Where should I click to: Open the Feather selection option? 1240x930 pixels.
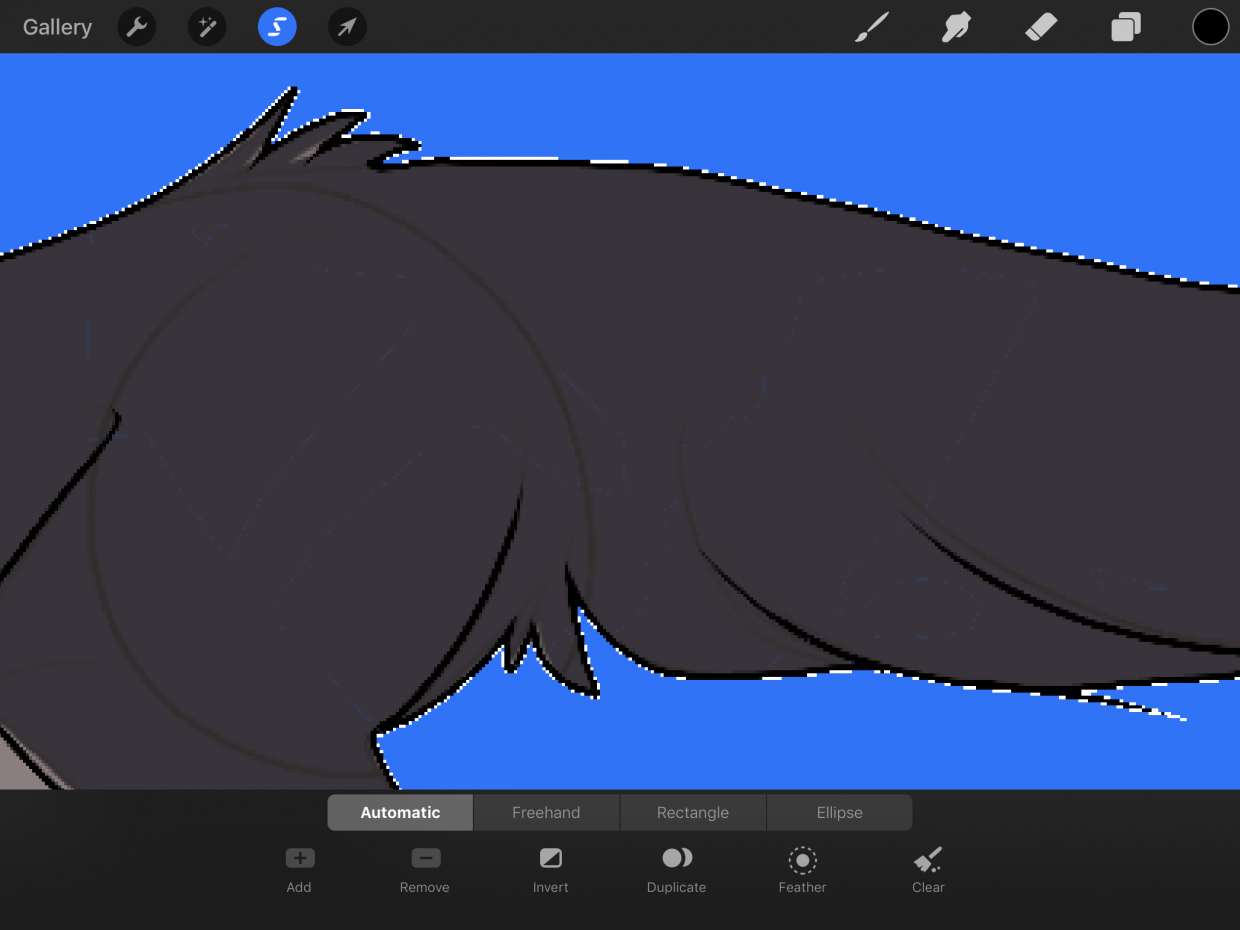[x=802, y=870]
